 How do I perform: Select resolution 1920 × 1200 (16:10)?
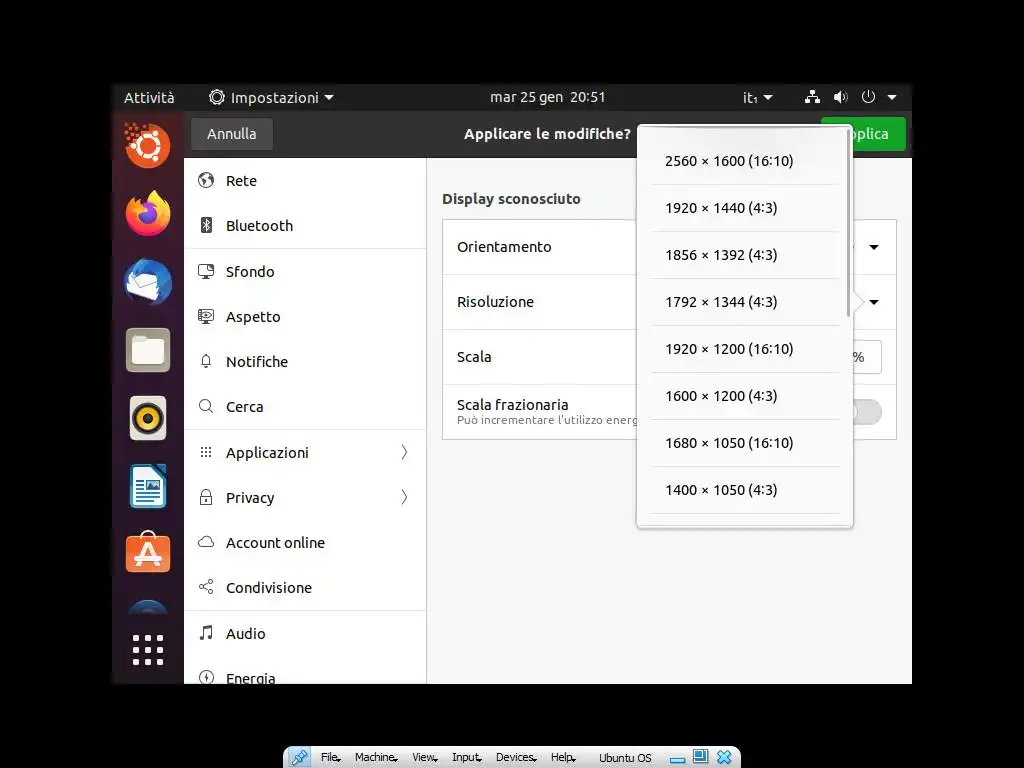coord(745,349)
